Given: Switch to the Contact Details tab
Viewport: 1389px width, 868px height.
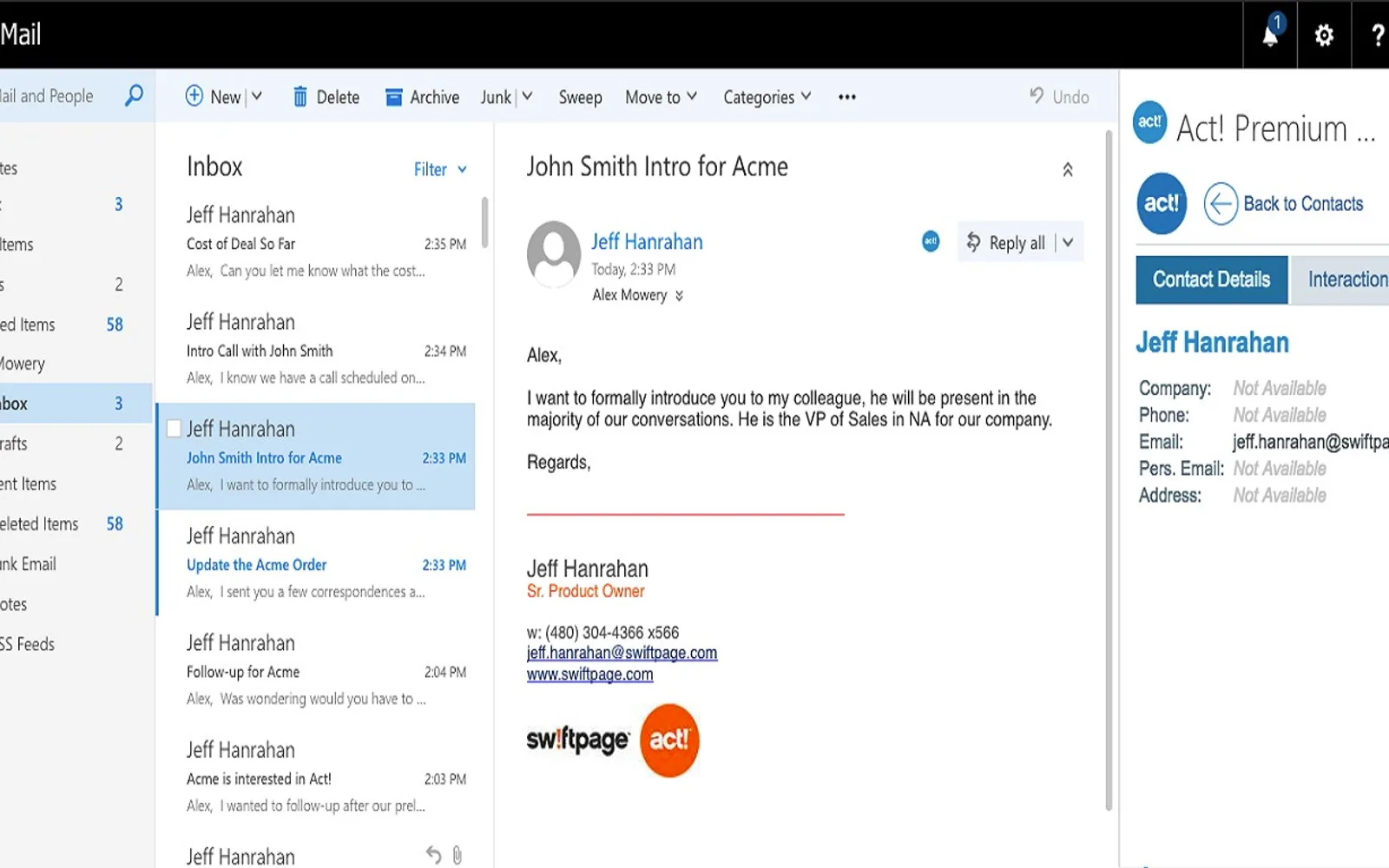Looking at the screenshot, I should [x=1211, y=279].
